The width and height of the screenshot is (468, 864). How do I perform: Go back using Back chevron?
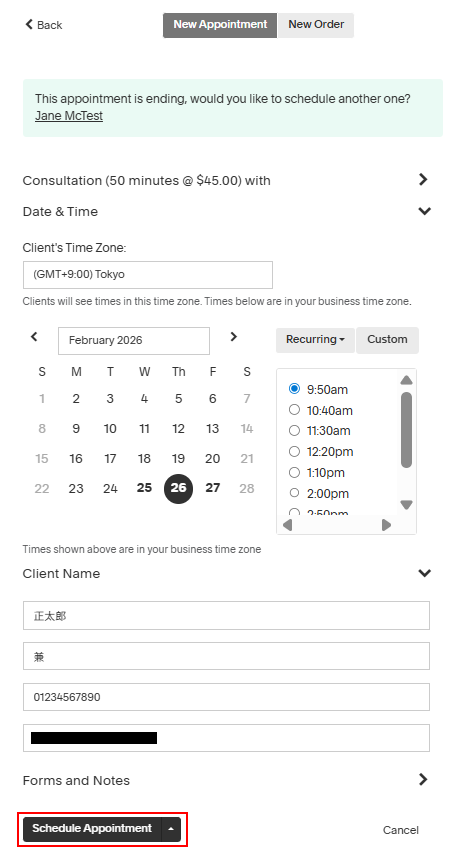(x=29, y=24)
